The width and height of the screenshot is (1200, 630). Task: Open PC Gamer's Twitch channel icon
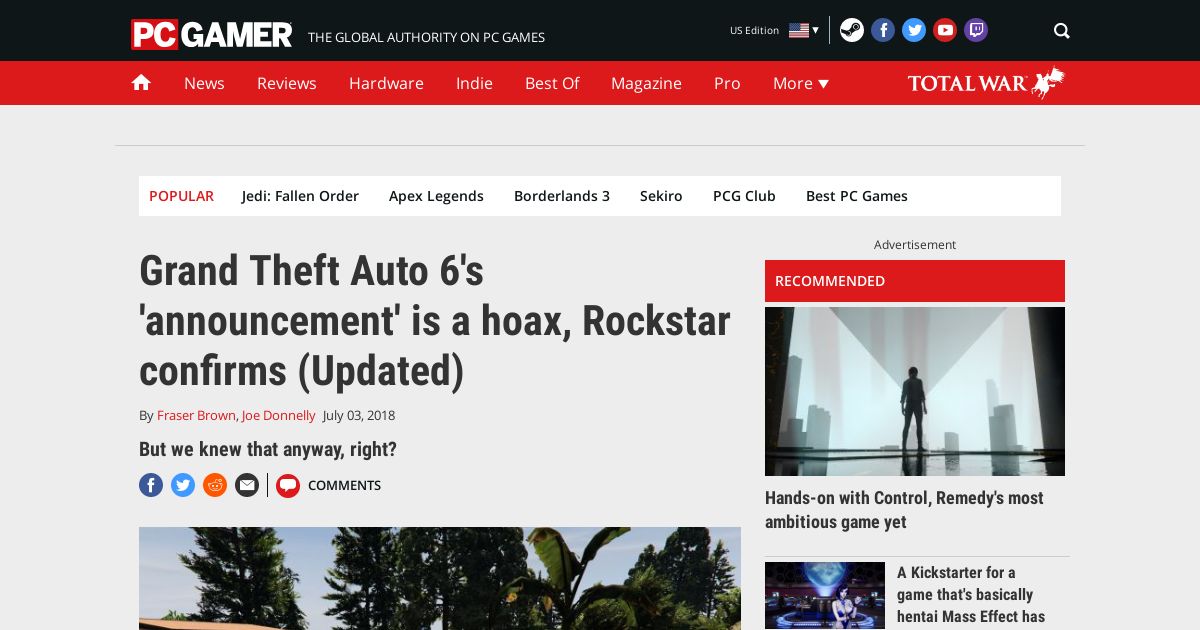(976, 30)
